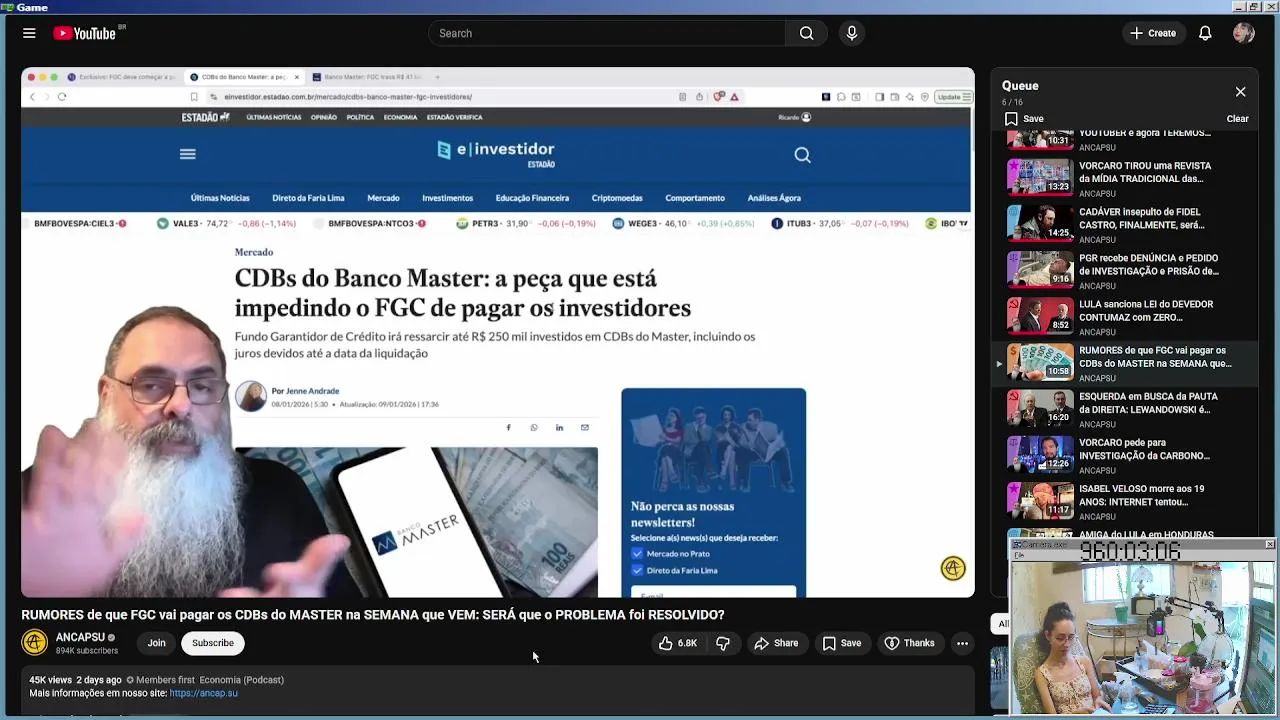Click the Economia (Podcast) label
The image size is (1280, 720).
click(241, 680)
